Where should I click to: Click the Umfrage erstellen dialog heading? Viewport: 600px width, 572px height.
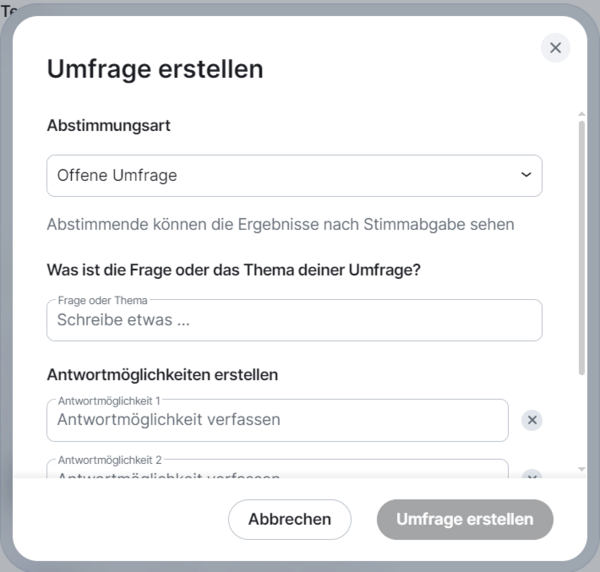click(x=155, y=69)
